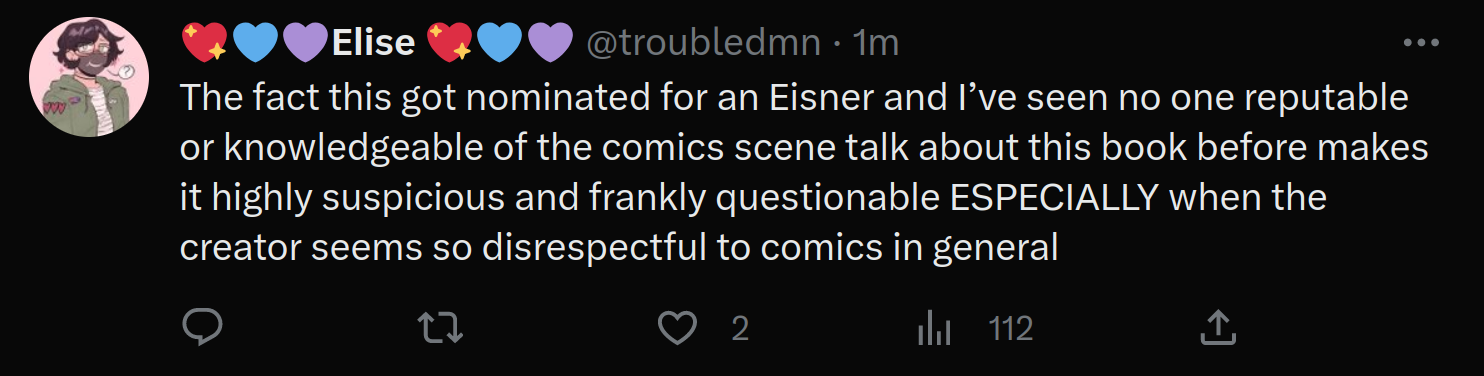Click the 1m timestamp of the tweet
This screenshot has height=376, width=1484.
[x=877, y=42]
